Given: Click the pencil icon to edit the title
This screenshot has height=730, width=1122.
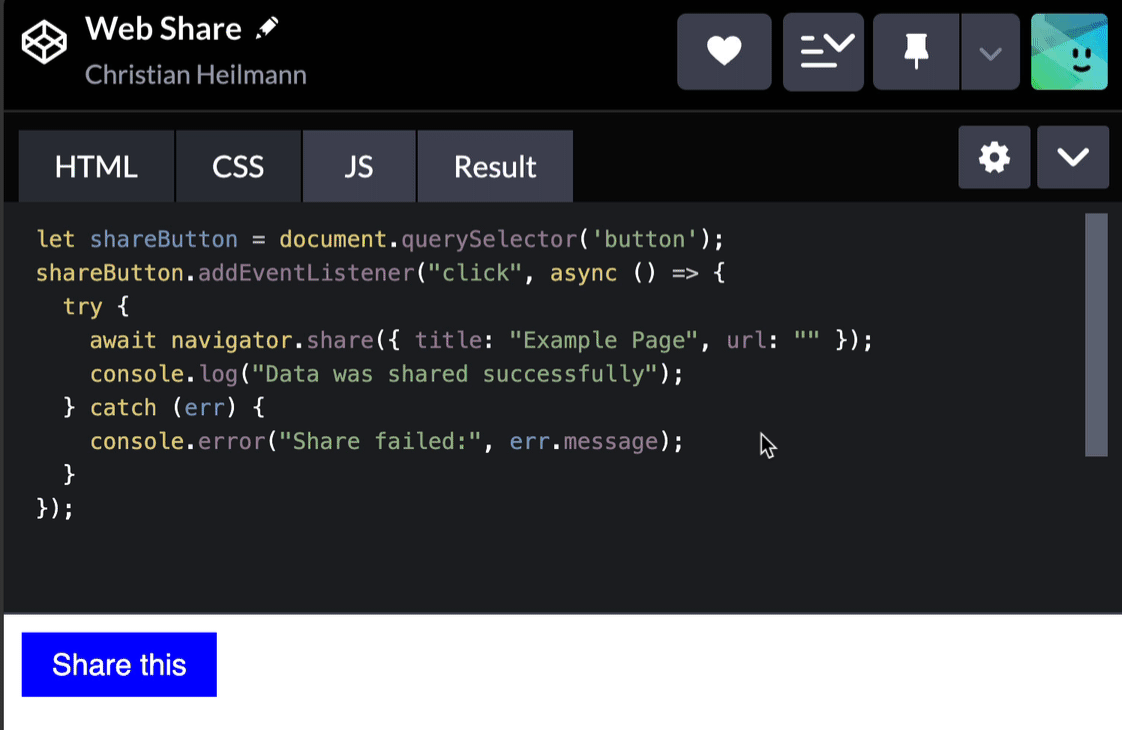Looking at the screenshot, I should (266, 29).
